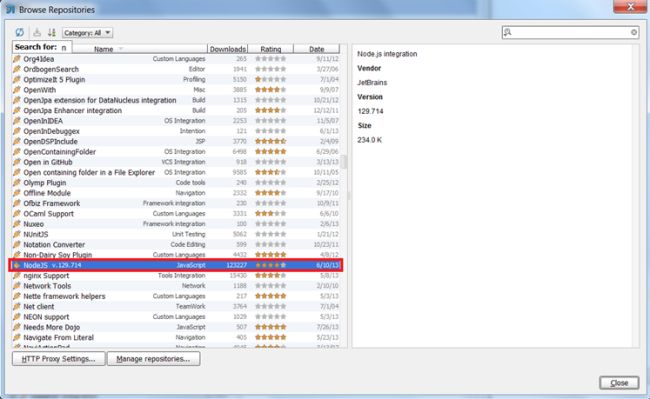Viewport: 650px width, 399px height.
Task: Select the Nette framework helpers row
Action: (x=176, y=296)
